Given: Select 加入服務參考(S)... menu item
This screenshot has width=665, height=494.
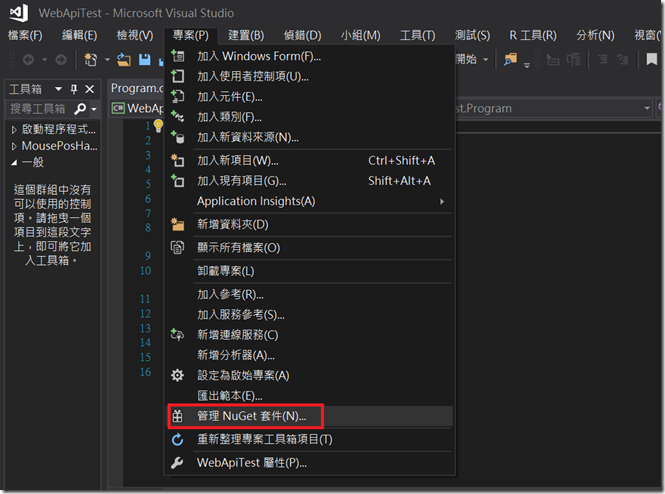Looking at the screenshot, I should pos(310,315).
